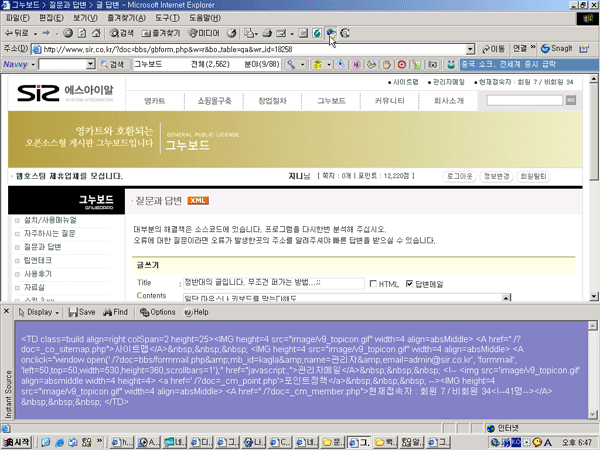This screenshot has width=600, height=450.
Task: Click the 시작 Start button on taskbar
Action: click(x=17, y=441)
